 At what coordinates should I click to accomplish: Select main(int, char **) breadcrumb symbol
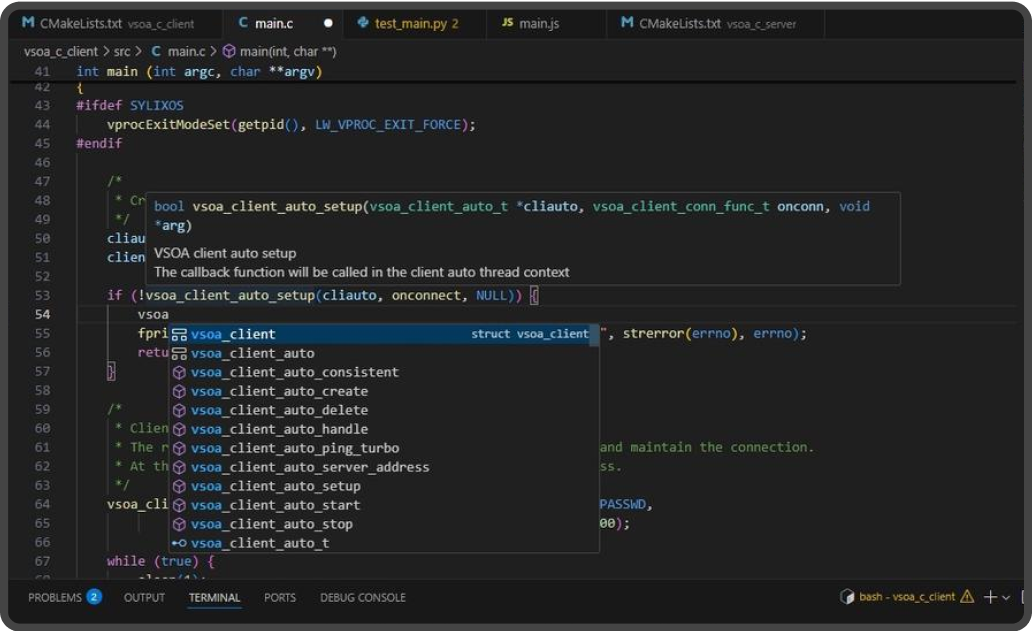(288, 51)
